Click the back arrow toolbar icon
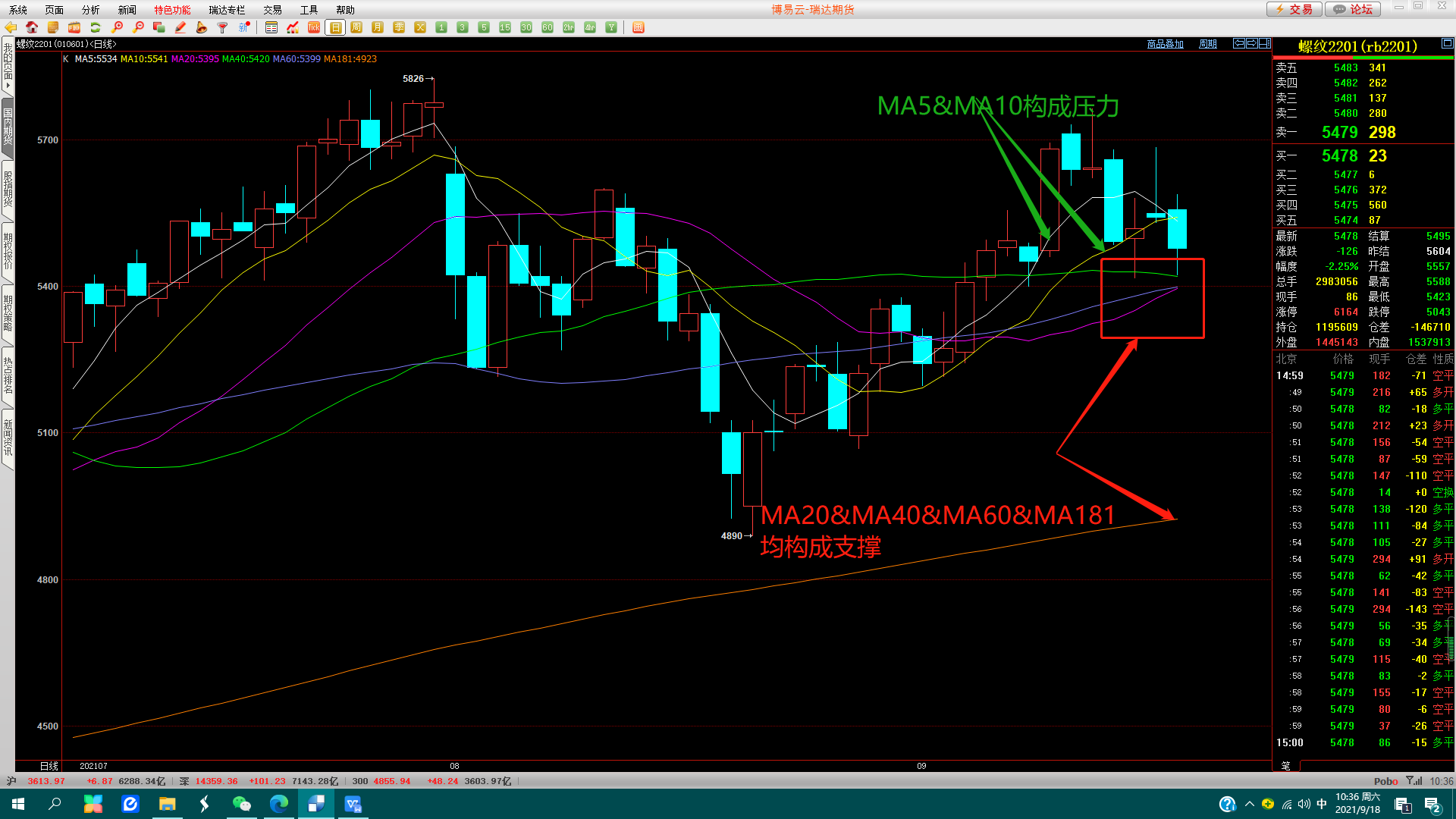The image size is (1456, 819). (x=11, y=27)
